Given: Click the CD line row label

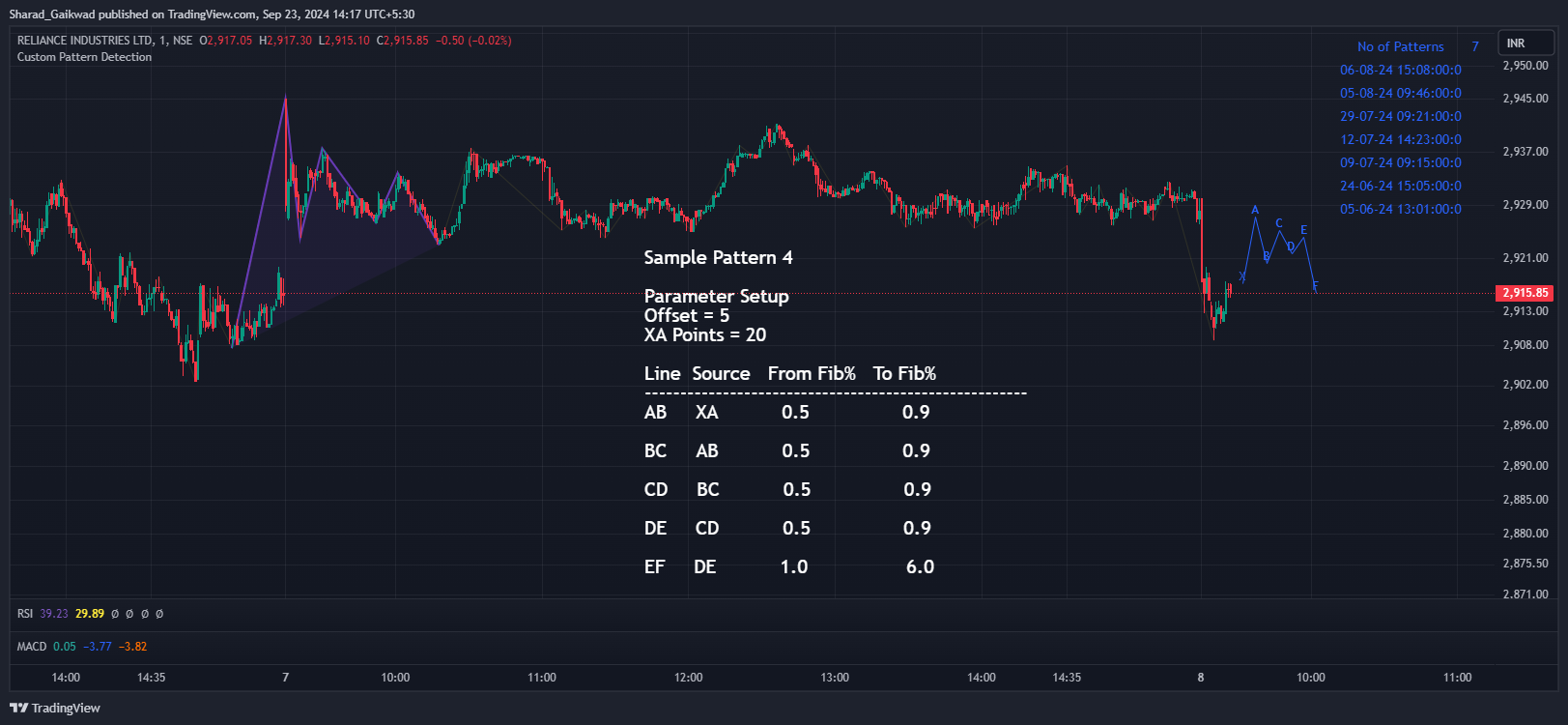Looking at the screenshot, I should point(656,489).
